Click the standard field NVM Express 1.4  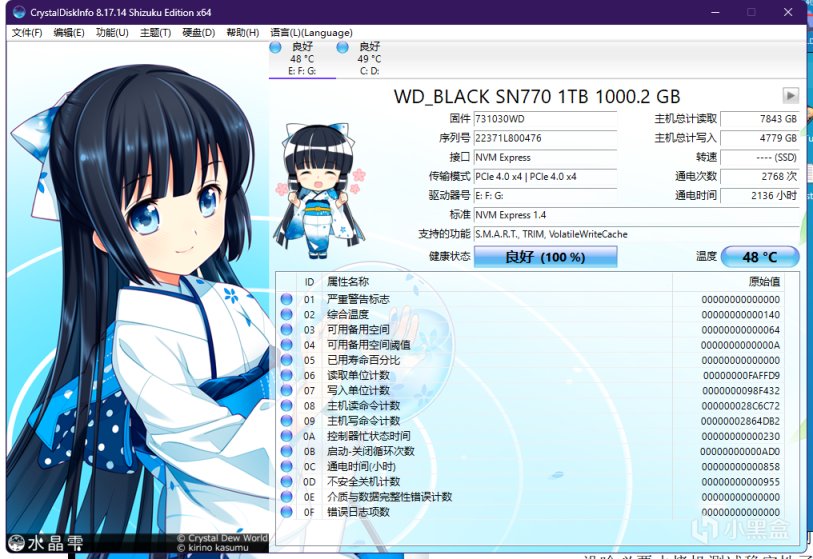[x=637, y=215]
